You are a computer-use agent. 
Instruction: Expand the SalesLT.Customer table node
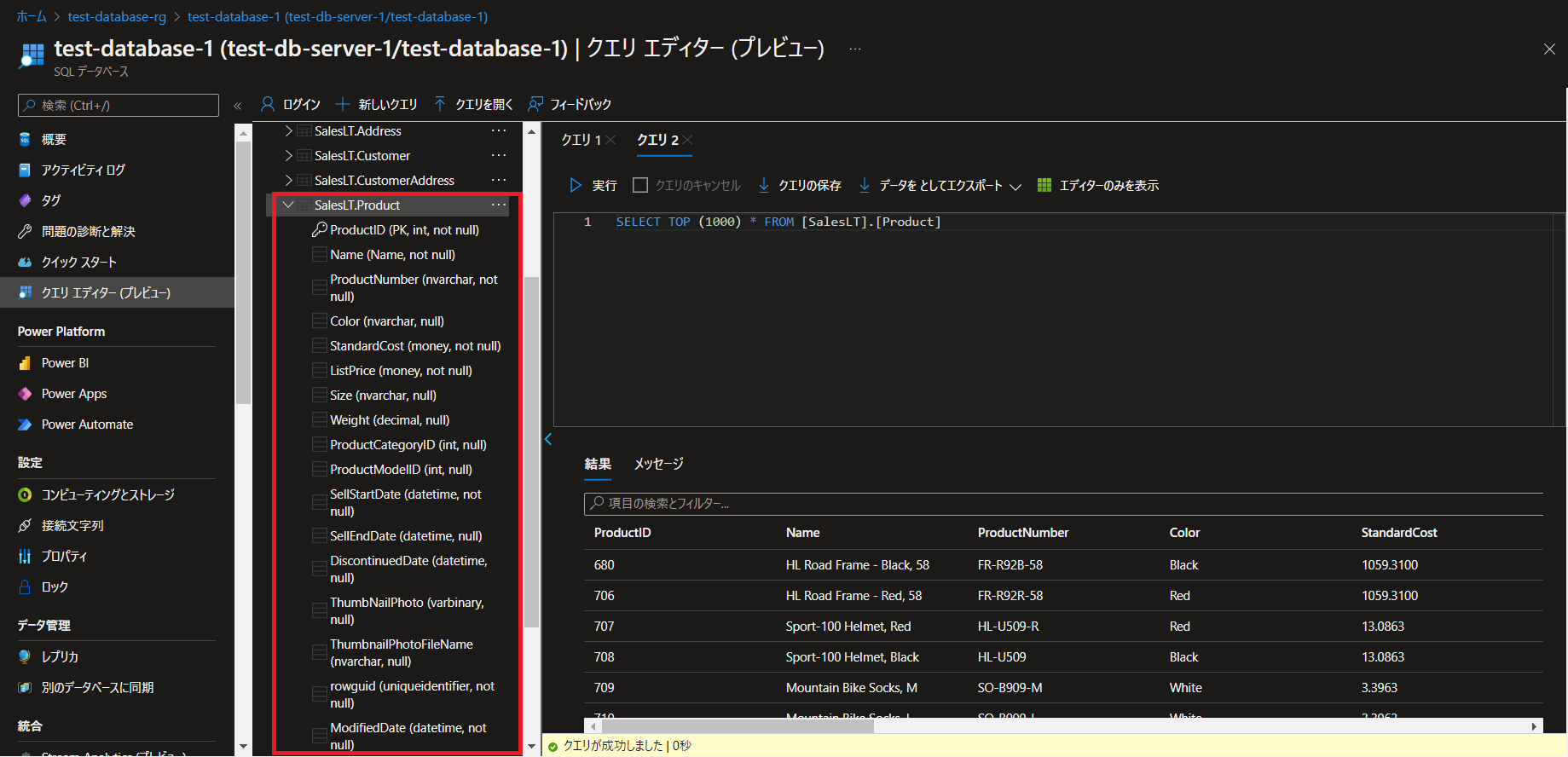tap(288, 156)
